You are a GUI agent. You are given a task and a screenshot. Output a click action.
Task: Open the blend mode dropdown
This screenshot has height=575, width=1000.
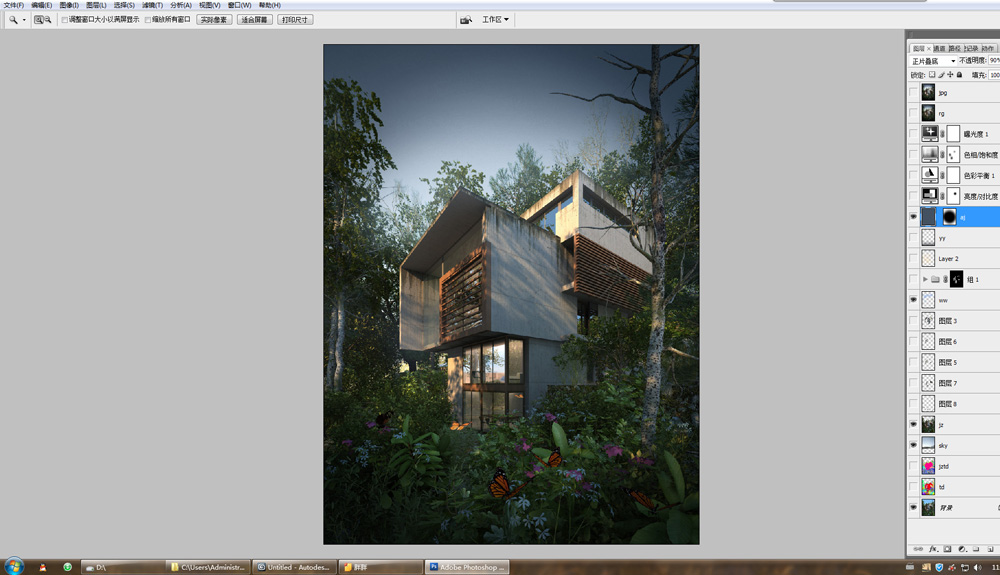933,61
